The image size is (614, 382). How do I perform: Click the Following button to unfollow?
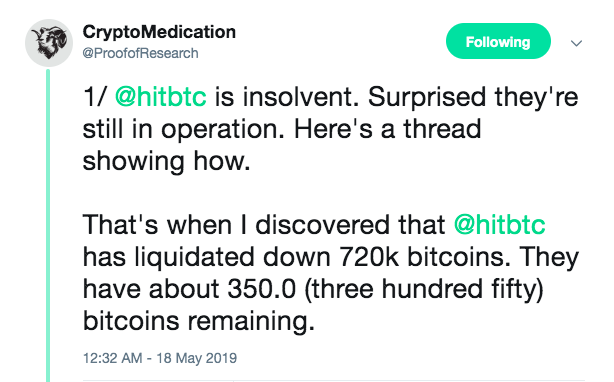point(498,41)
